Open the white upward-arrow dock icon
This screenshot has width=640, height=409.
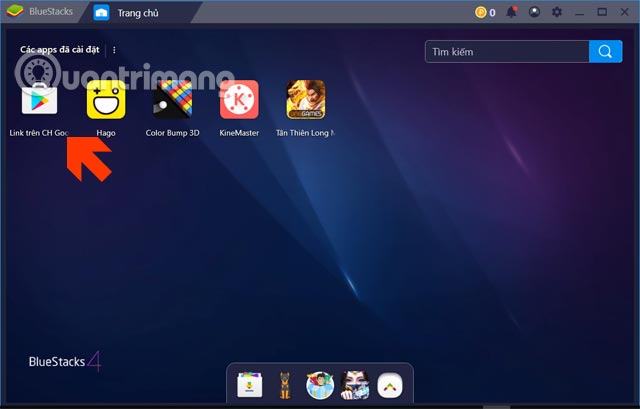(x=390, y=385)
